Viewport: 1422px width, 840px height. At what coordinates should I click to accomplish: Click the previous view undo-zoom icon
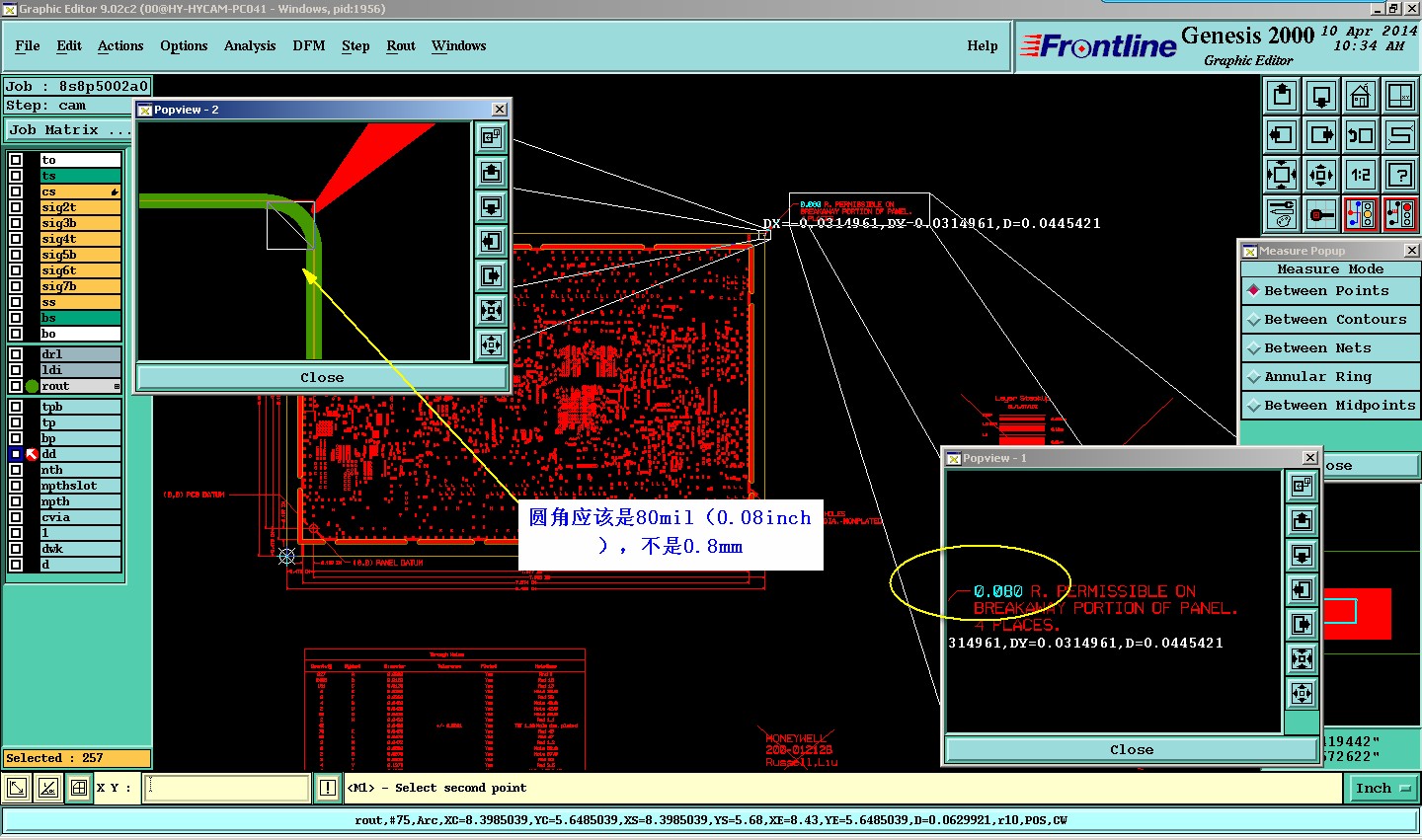[1361, 135]
